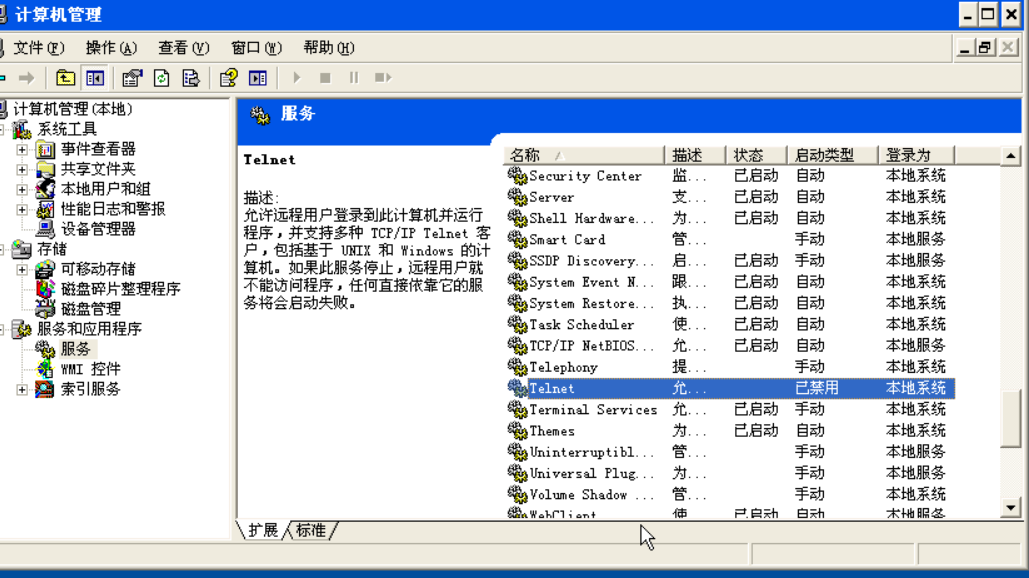1029x578 pixels.
Task: Click the services list scroll down arrow
Action: (1011, 508)
